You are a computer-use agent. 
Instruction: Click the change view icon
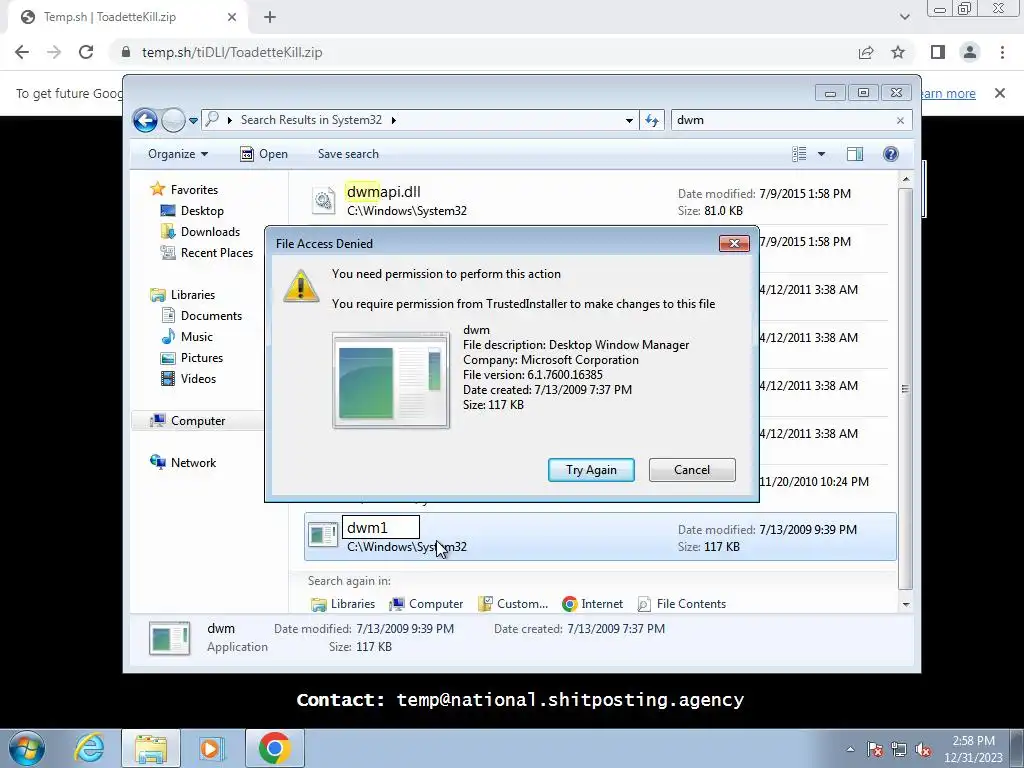[799, 154]
